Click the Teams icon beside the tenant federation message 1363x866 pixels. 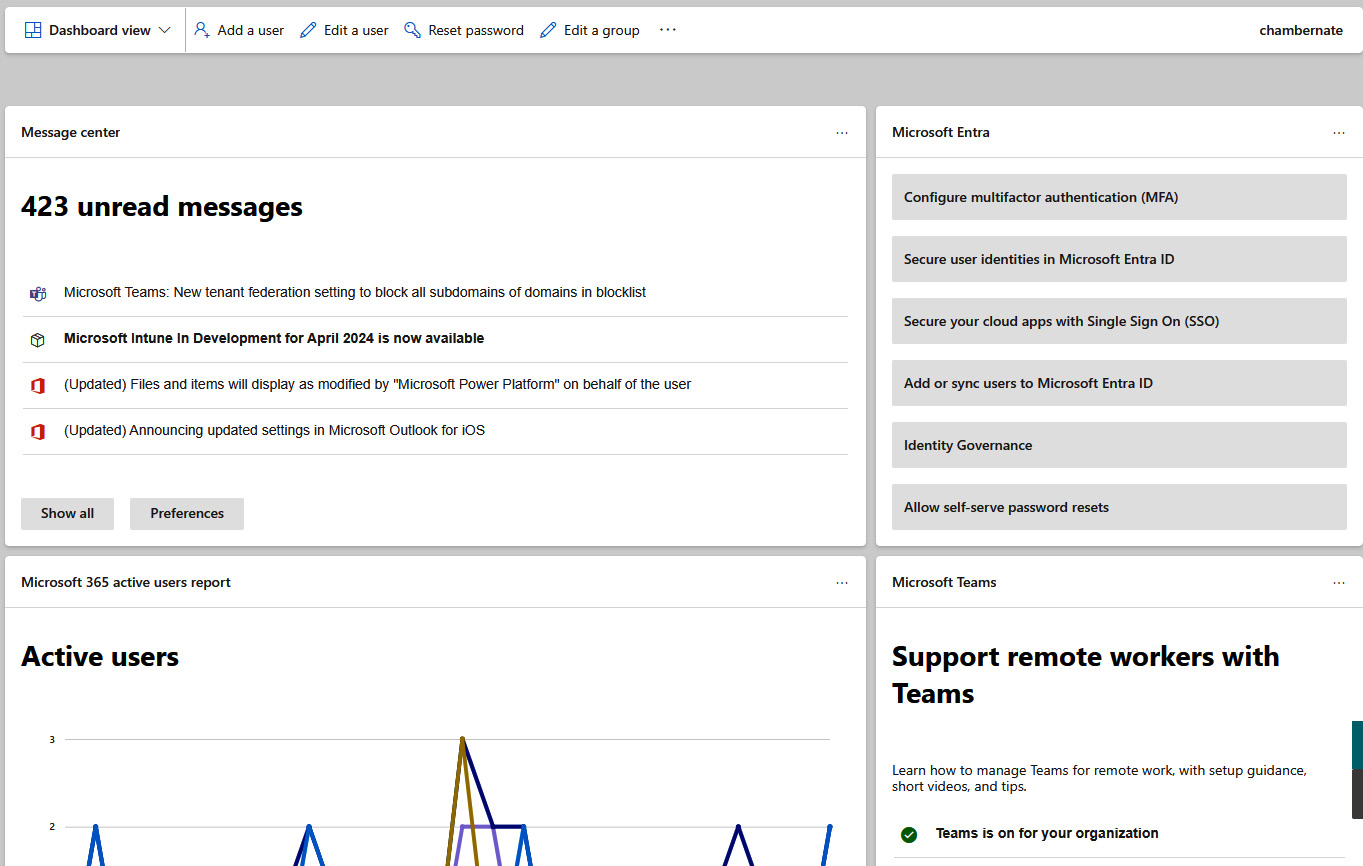click(38, 294)
